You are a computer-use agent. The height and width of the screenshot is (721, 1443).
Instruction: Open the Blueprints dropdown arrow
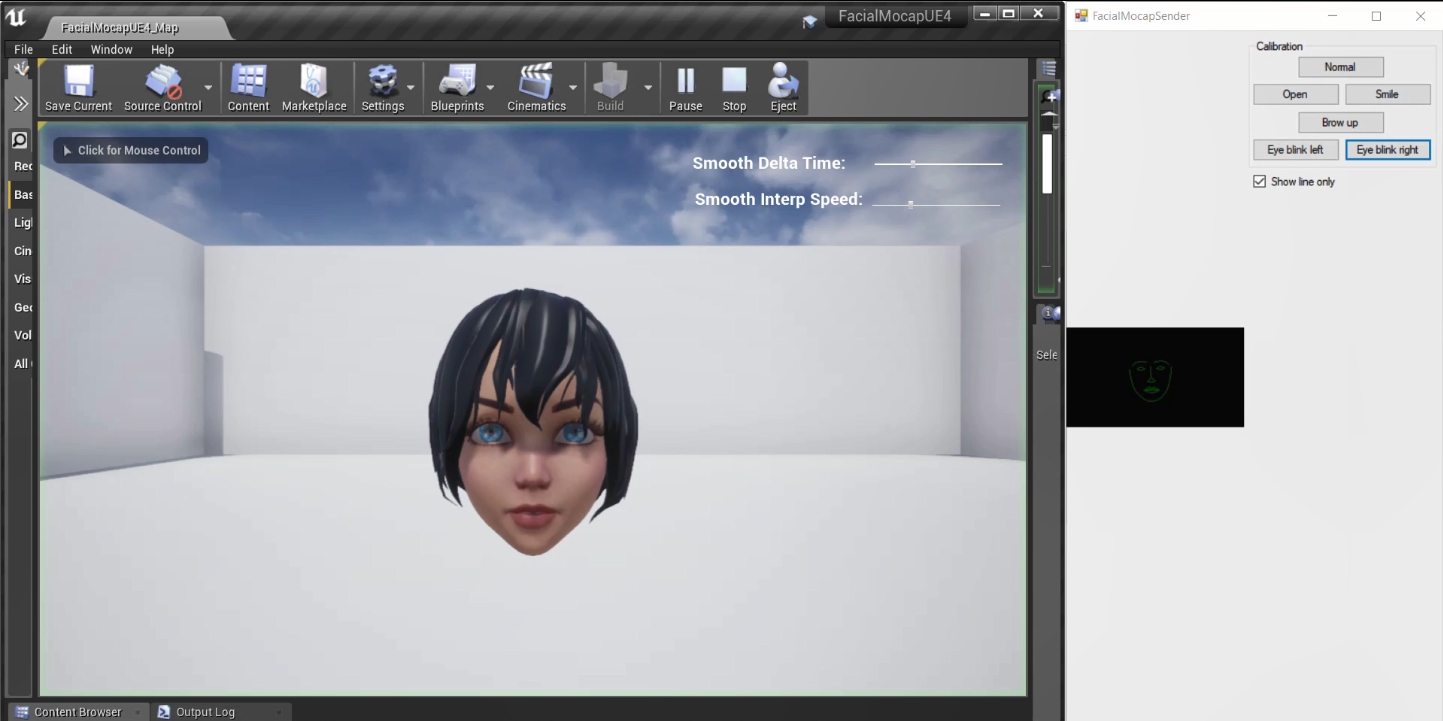click(x=490, y=87)
